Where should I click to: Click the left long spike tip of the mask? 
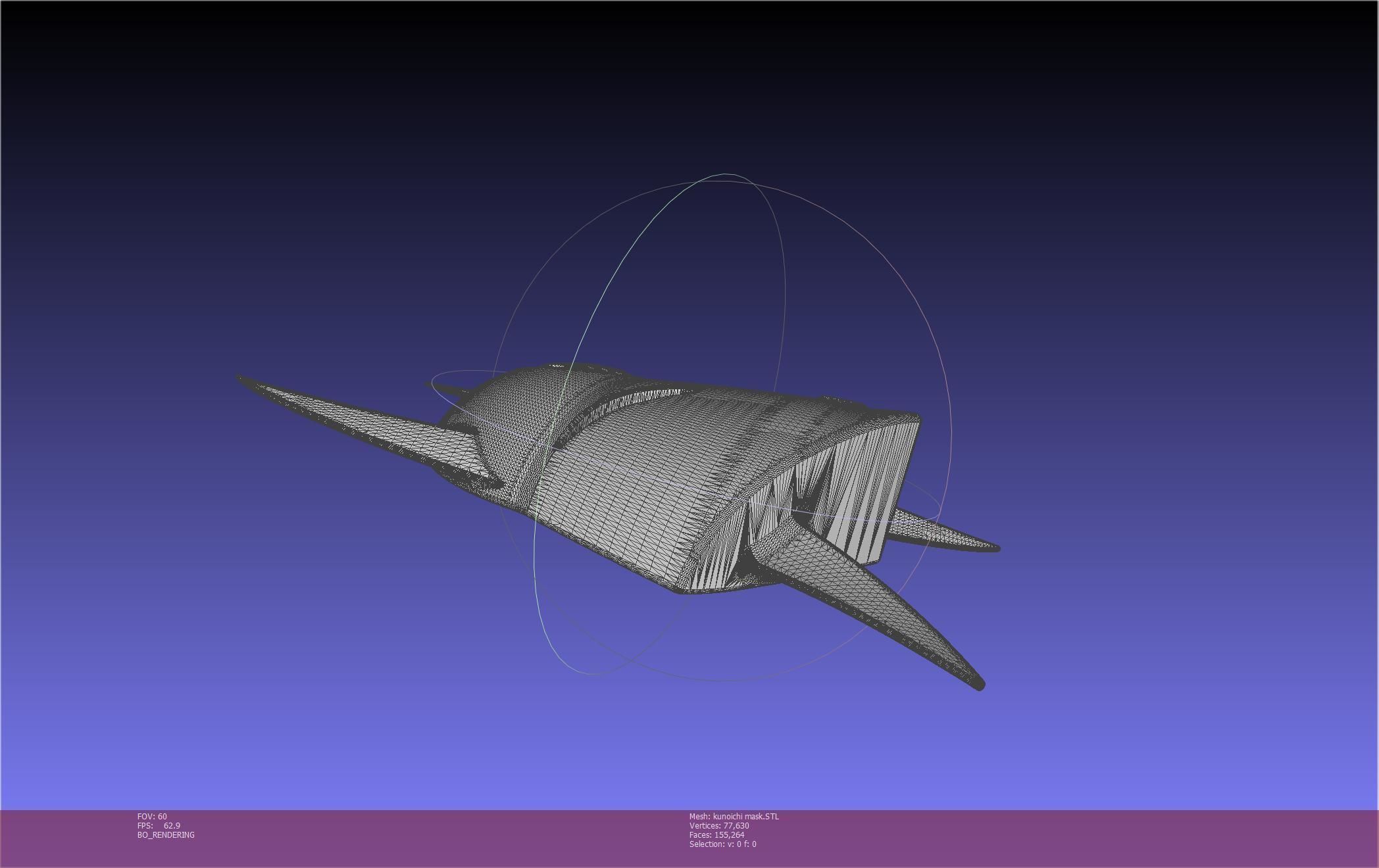(x=242, y=379)
